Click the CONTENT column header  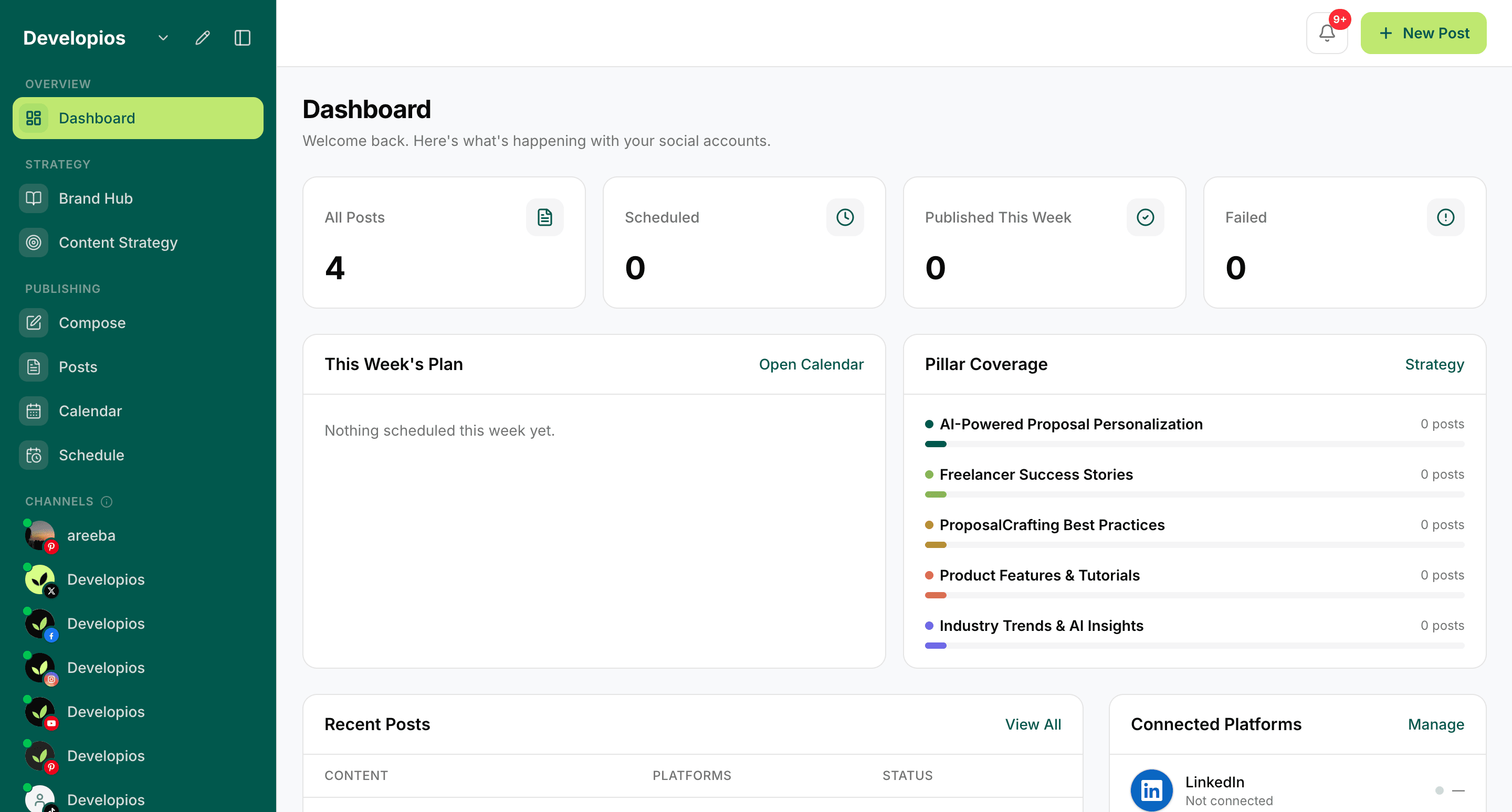pos(356,776)
